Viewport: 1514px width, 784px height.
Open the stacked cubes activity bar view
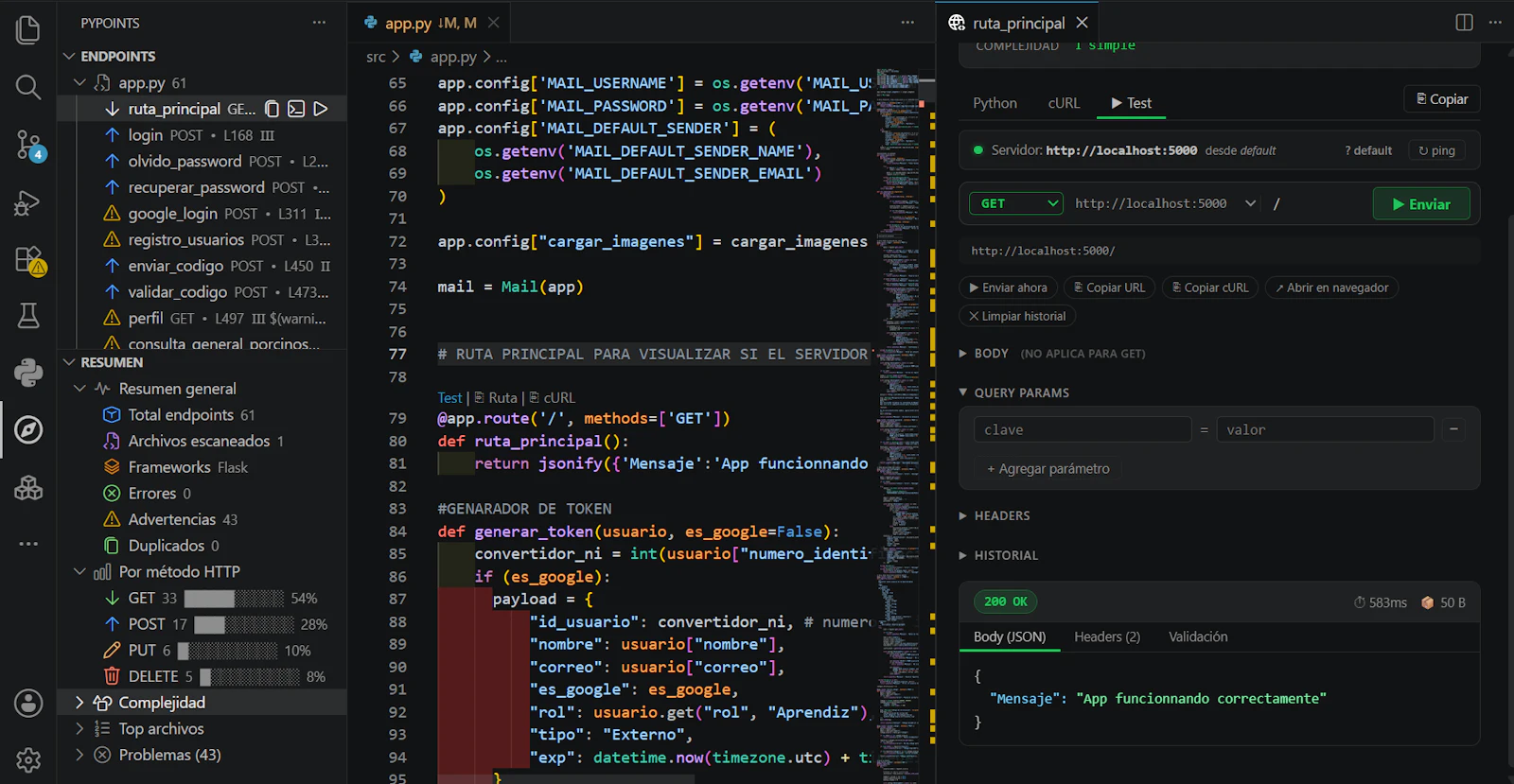(28, 487)
